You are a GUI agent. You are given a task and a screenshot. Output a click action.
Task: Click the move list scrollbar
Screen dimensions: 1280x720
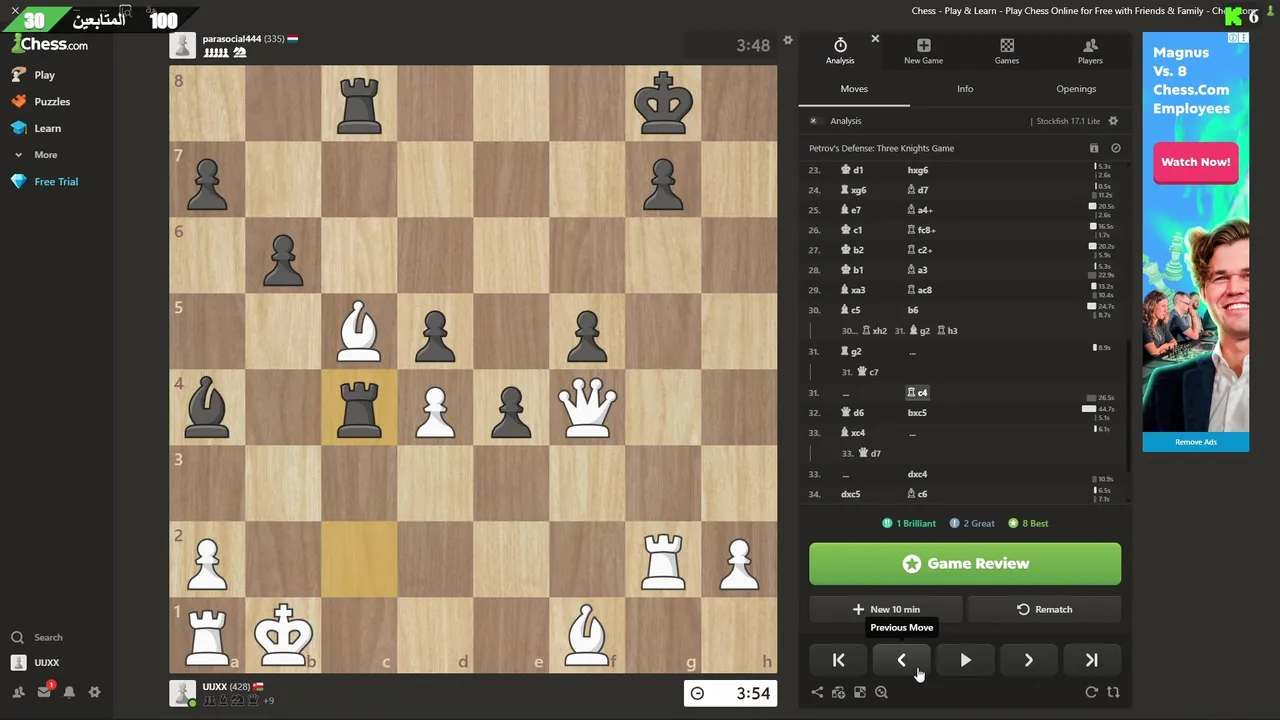click(1127, 405)
